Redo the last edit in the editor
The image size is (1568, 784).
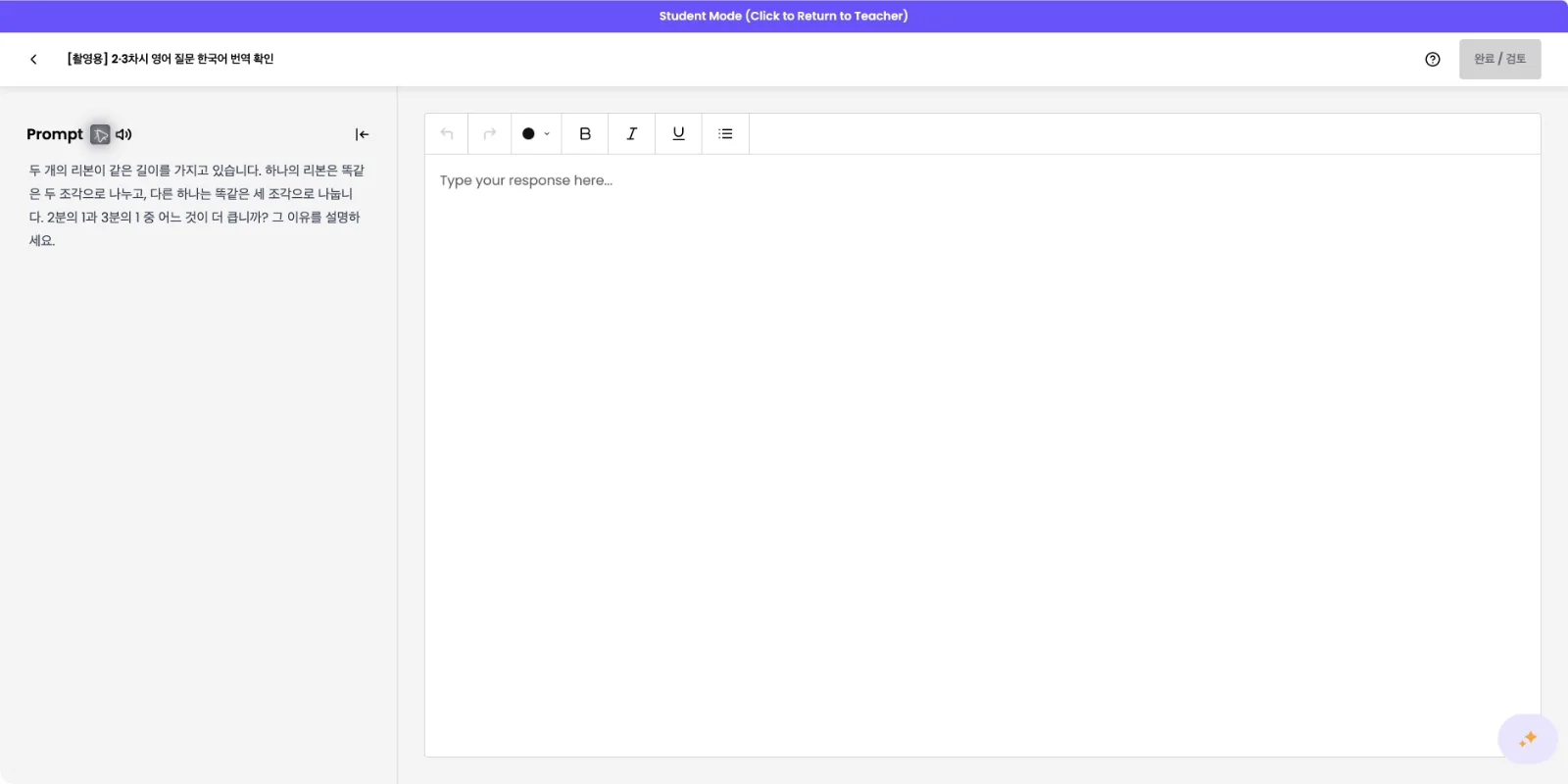pos(490,133)
